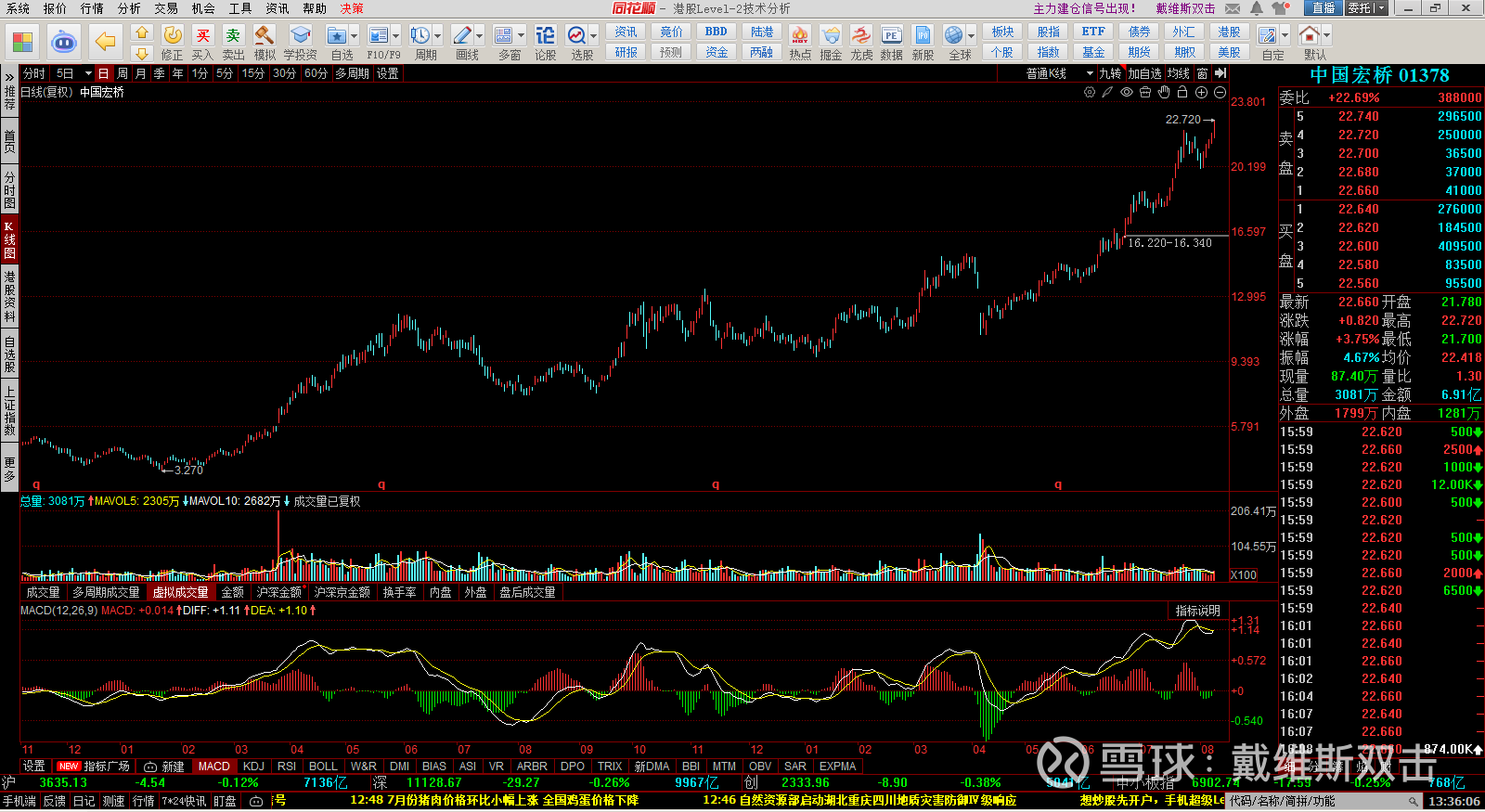The width and height of the screenshot is (1485, 812).
Task: Expand the 自选 dropdown arrow
Action: pos(354,36)
